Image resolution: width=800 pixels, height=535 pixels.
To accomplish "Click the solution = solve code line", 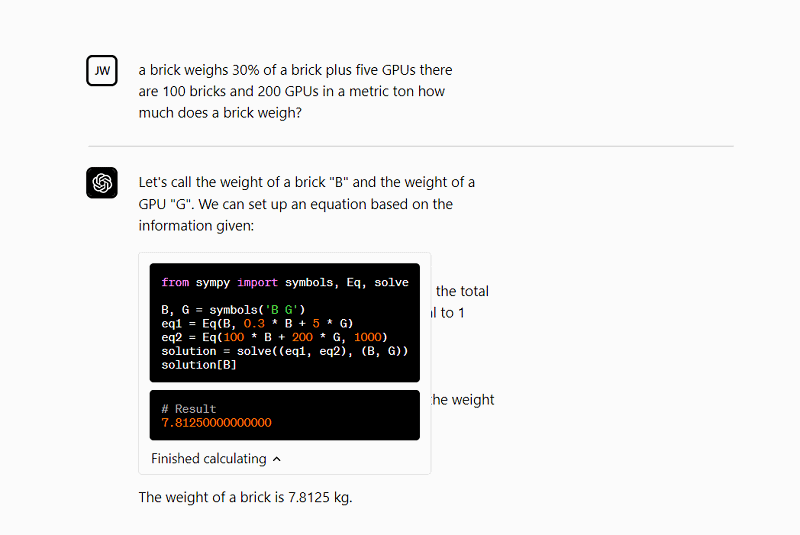I will (x=285, y=351).
